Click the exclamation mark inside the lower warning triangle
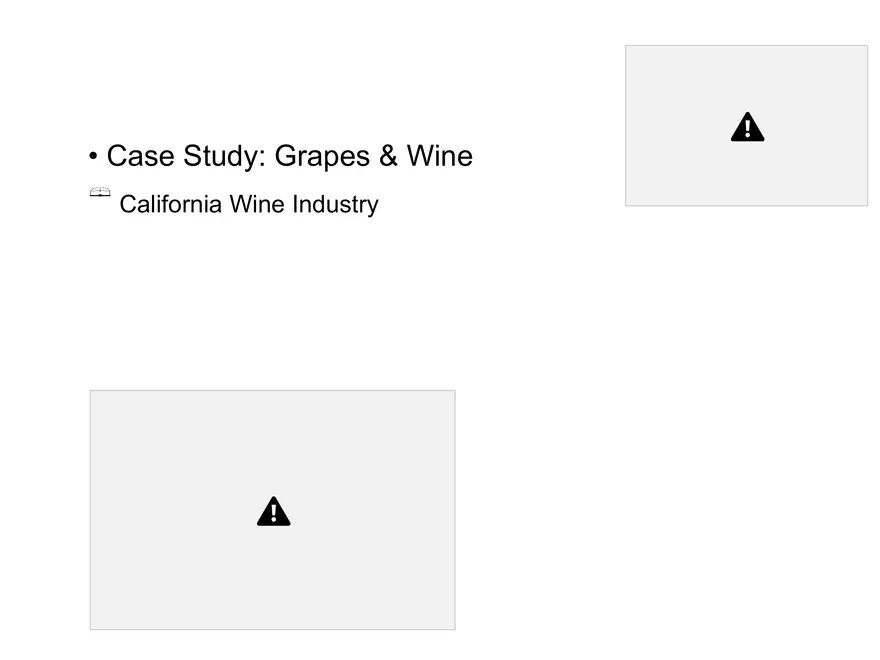Image resolution: width=880 pixels, height=660 pixels. point(274,514)
